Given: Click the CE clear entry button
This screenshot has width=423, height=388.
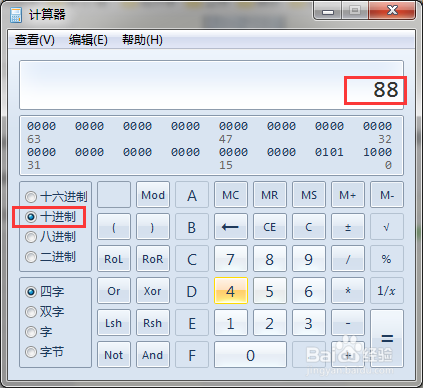Looking at the screenshot, I should (x=270, y=227).
